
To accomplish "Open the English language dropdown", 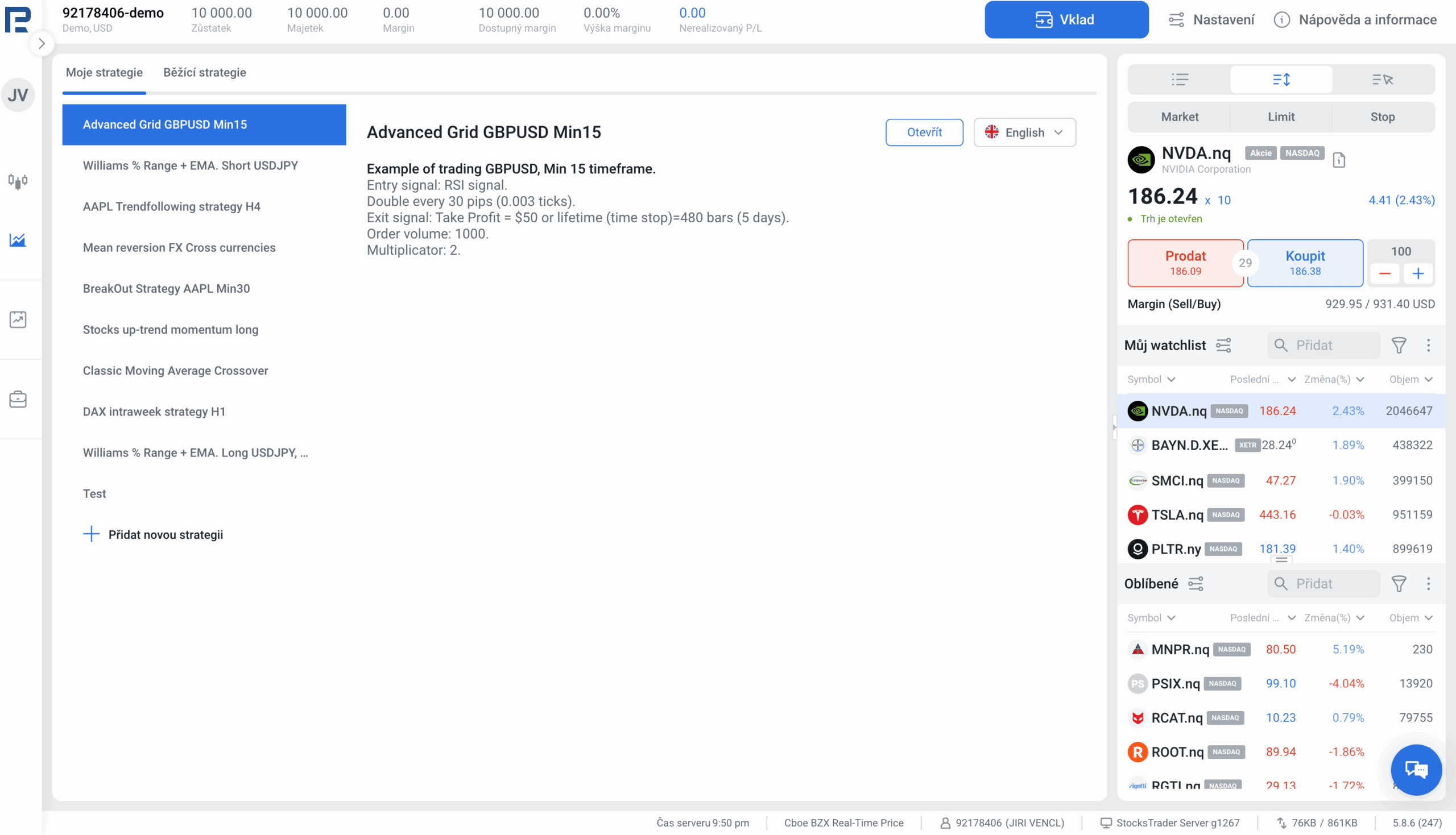I will pyautogui.click(x=1024, y=132).
